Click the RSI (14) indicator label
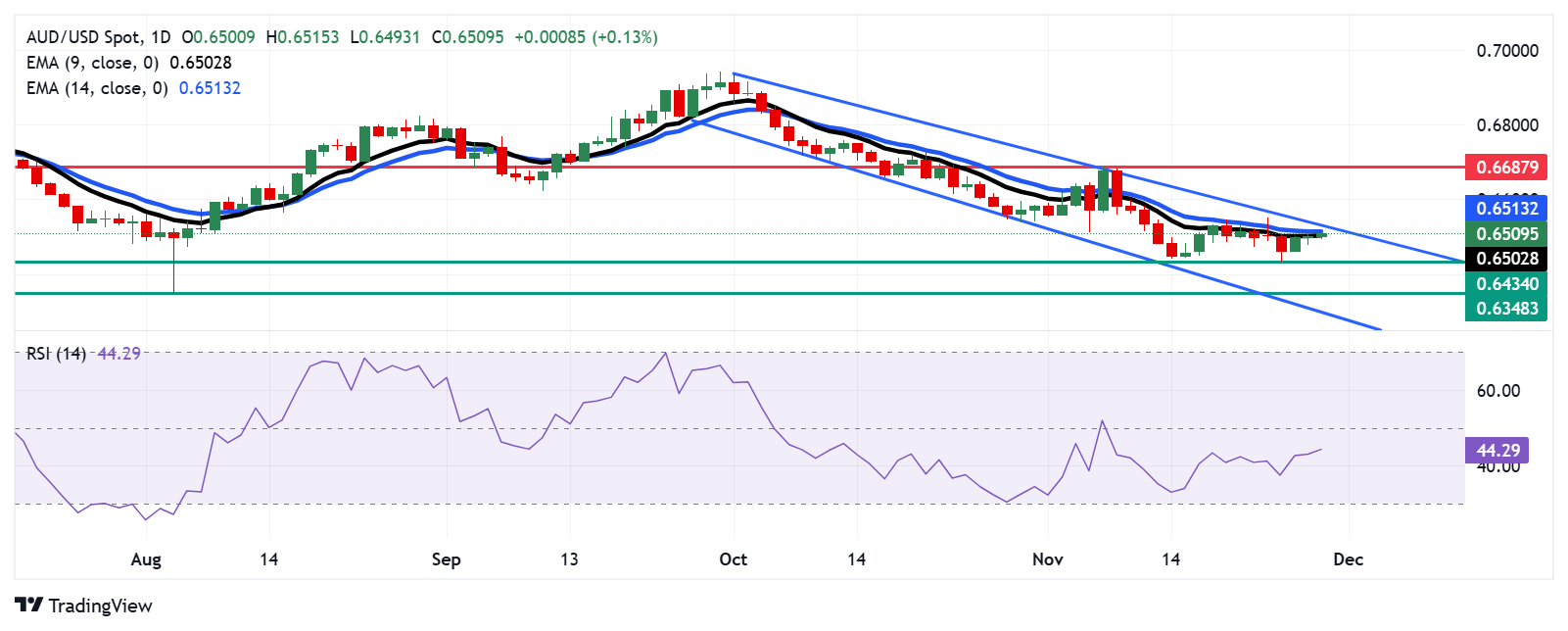This screenshot has width=1568, height=631. [x=56, y=354]
